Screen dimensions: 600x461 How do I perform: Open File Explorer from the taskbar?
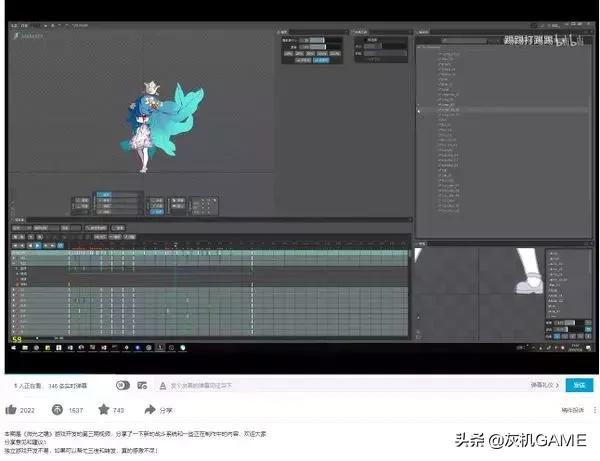pos(25,348)
